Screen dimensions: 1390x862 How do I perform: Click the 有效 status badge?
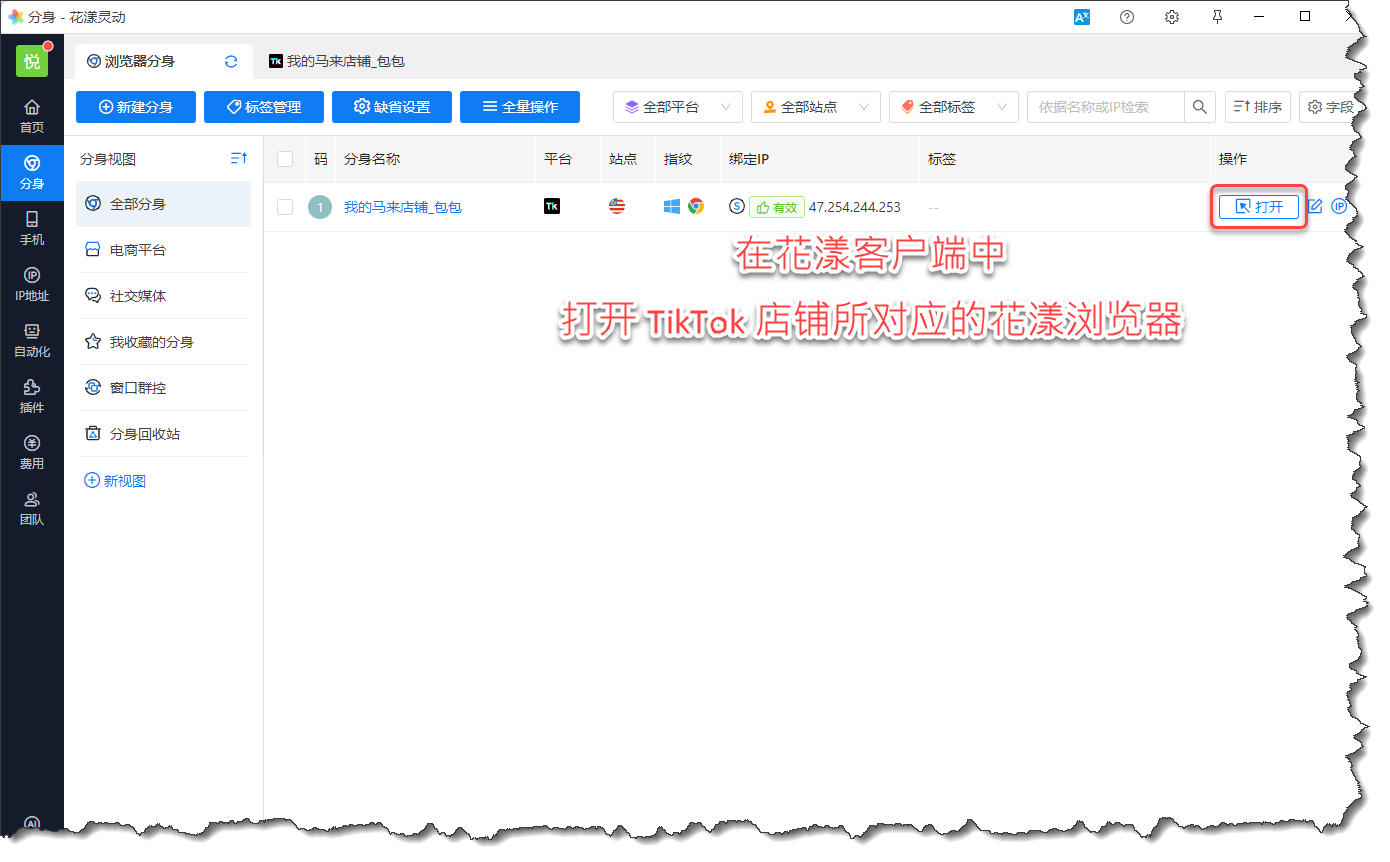click(777, 207)
